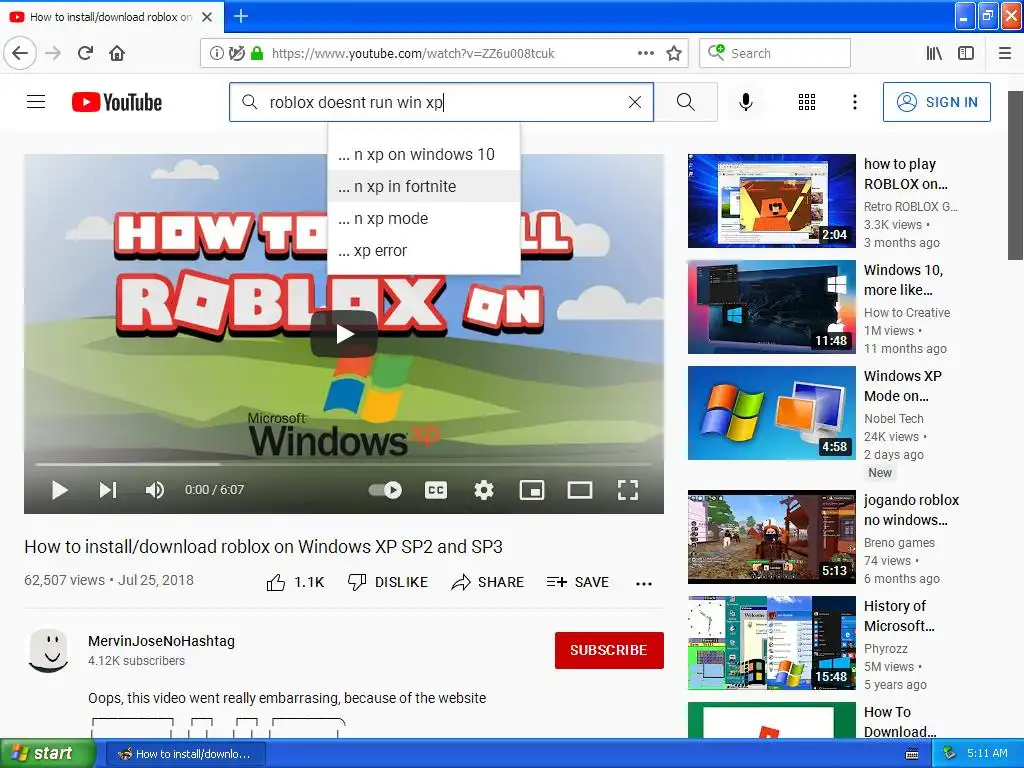The image size is (1024, 768).
Task: Click in the browser Search field
Action: (x=775, y=53)
